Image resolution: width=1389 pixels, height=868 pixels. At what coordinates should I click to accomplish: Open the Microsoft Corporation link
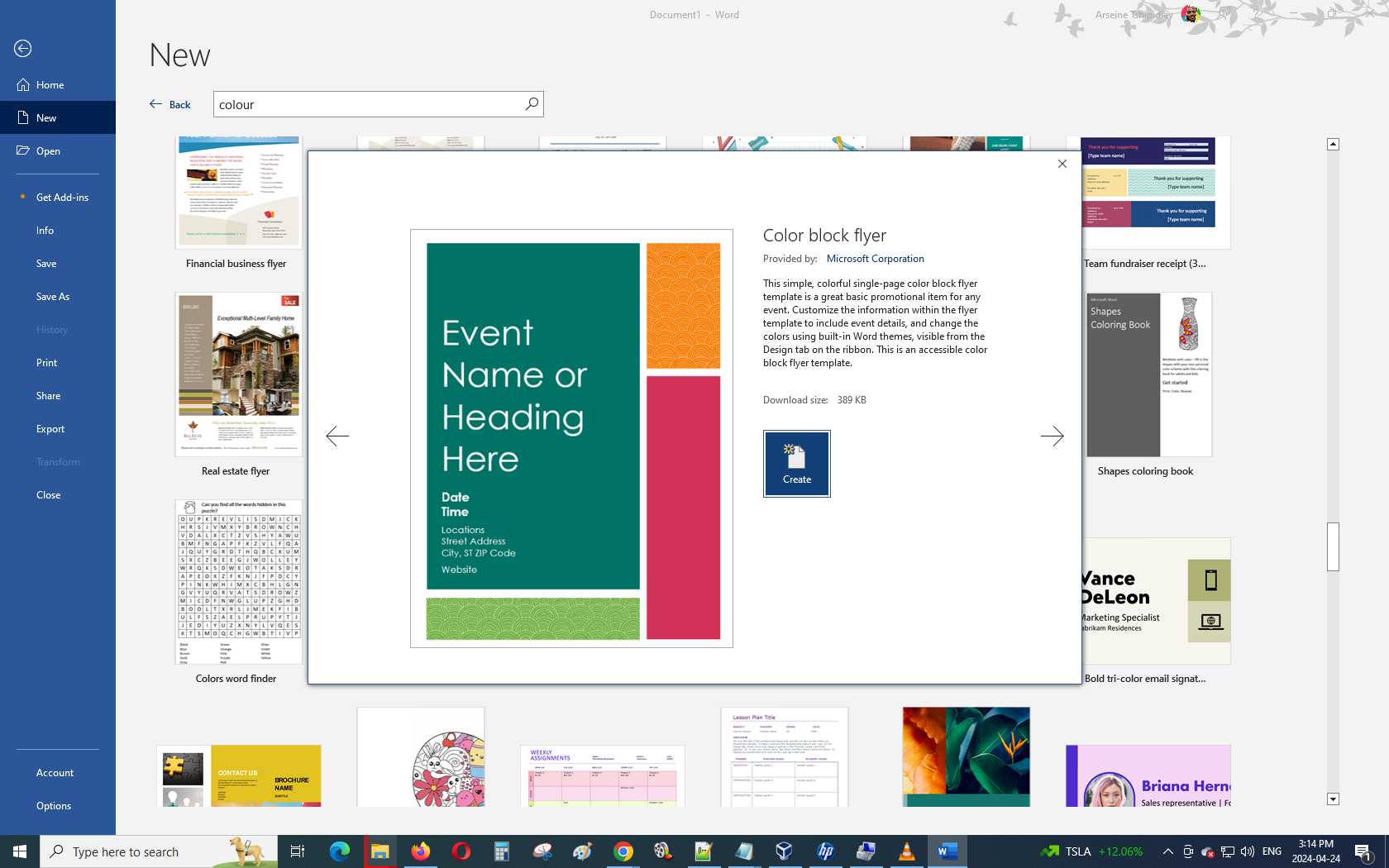tap(875, 259)
